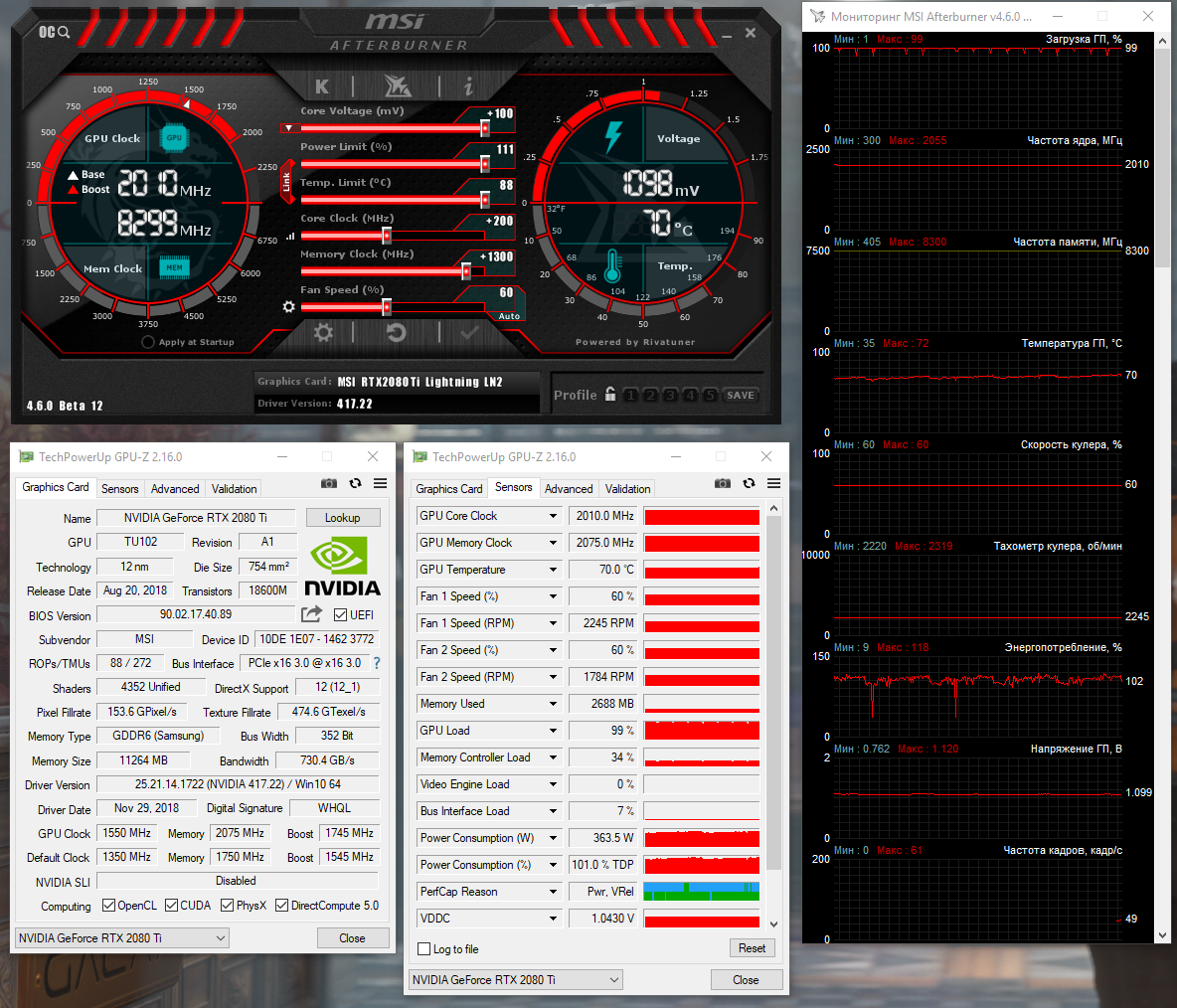Click the profile lock icon next to Profile
The height and width of the screenshot is (1008, 1177).
coord(609,395)
